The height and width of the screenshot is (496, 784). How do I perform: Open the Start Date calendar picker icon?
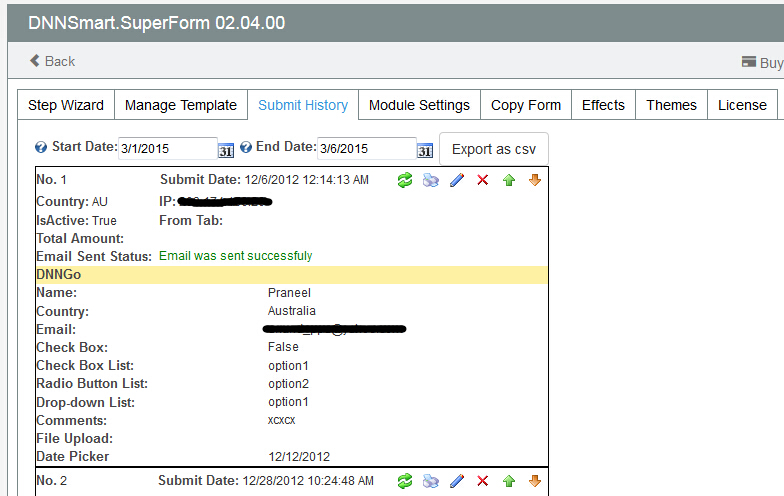tap(226, 150)
